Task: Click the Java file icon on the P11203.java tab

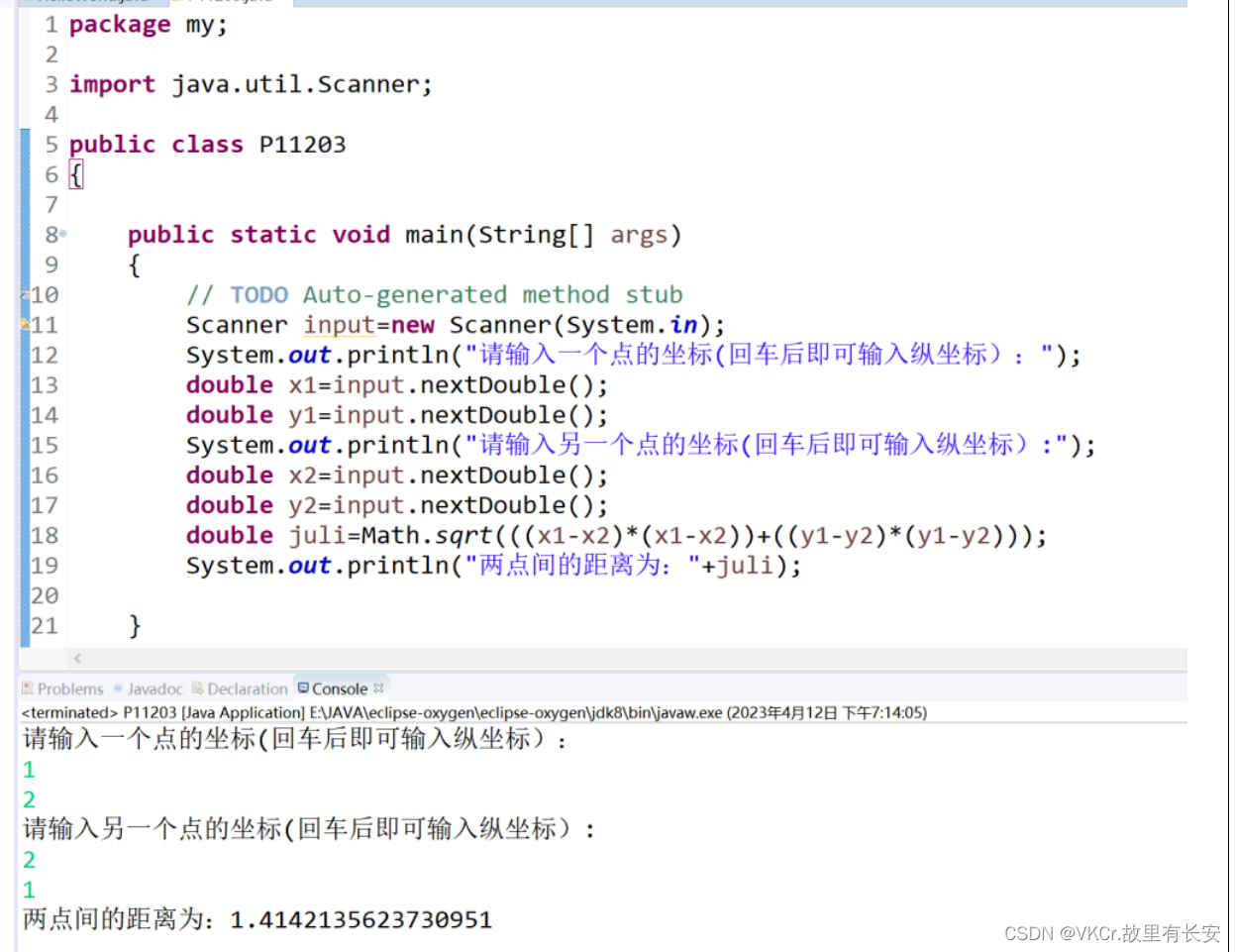Action: click(x=176, y=4)
